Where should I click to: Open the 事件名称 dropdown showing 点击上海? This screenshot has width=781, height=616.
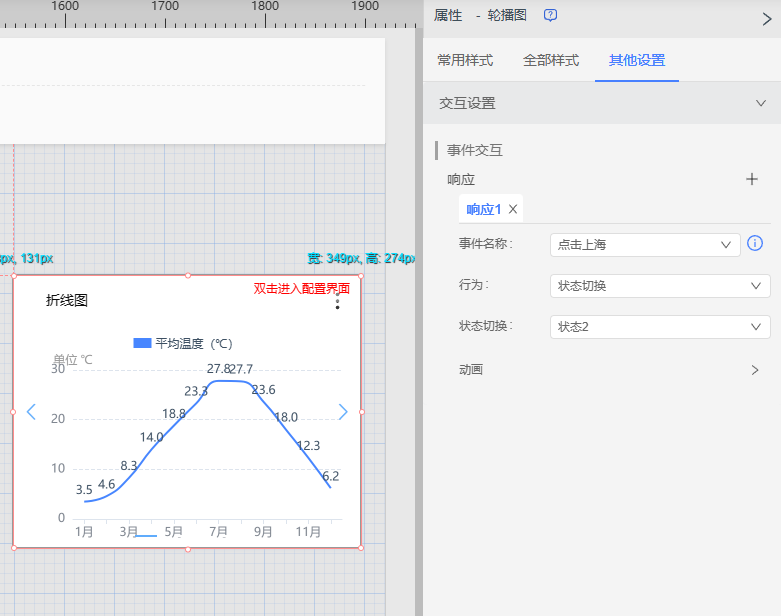coord(644,245)
